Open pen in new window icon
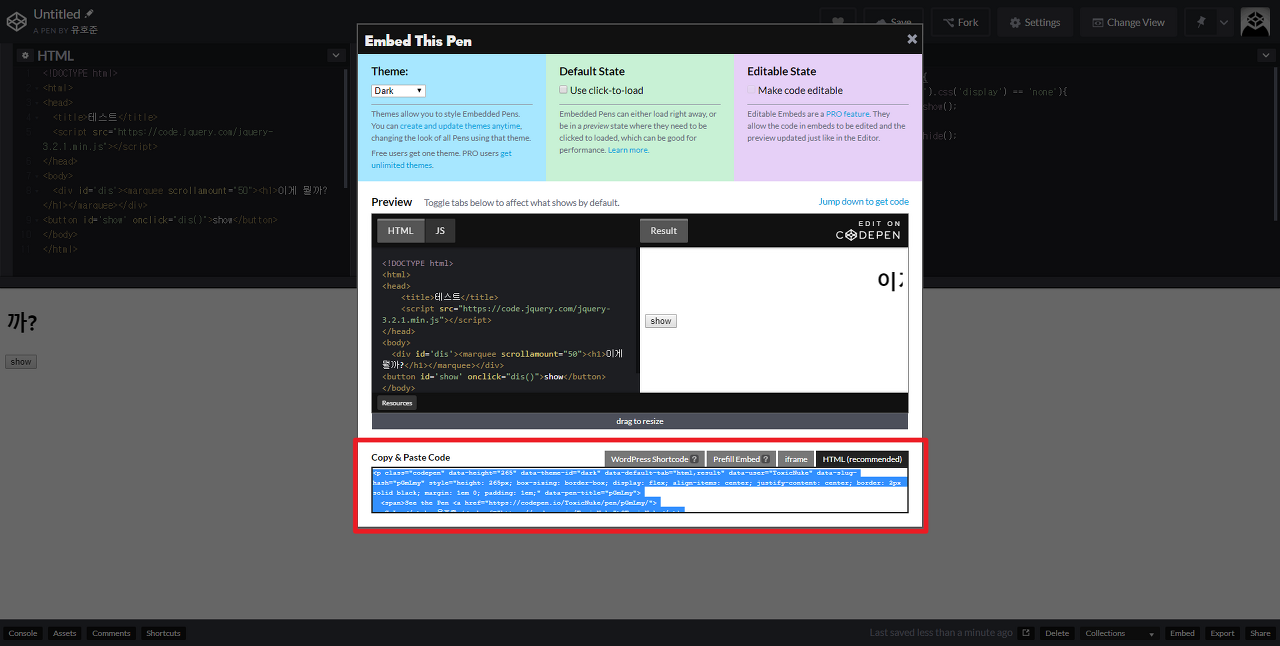 click(x=1026, y=633)
